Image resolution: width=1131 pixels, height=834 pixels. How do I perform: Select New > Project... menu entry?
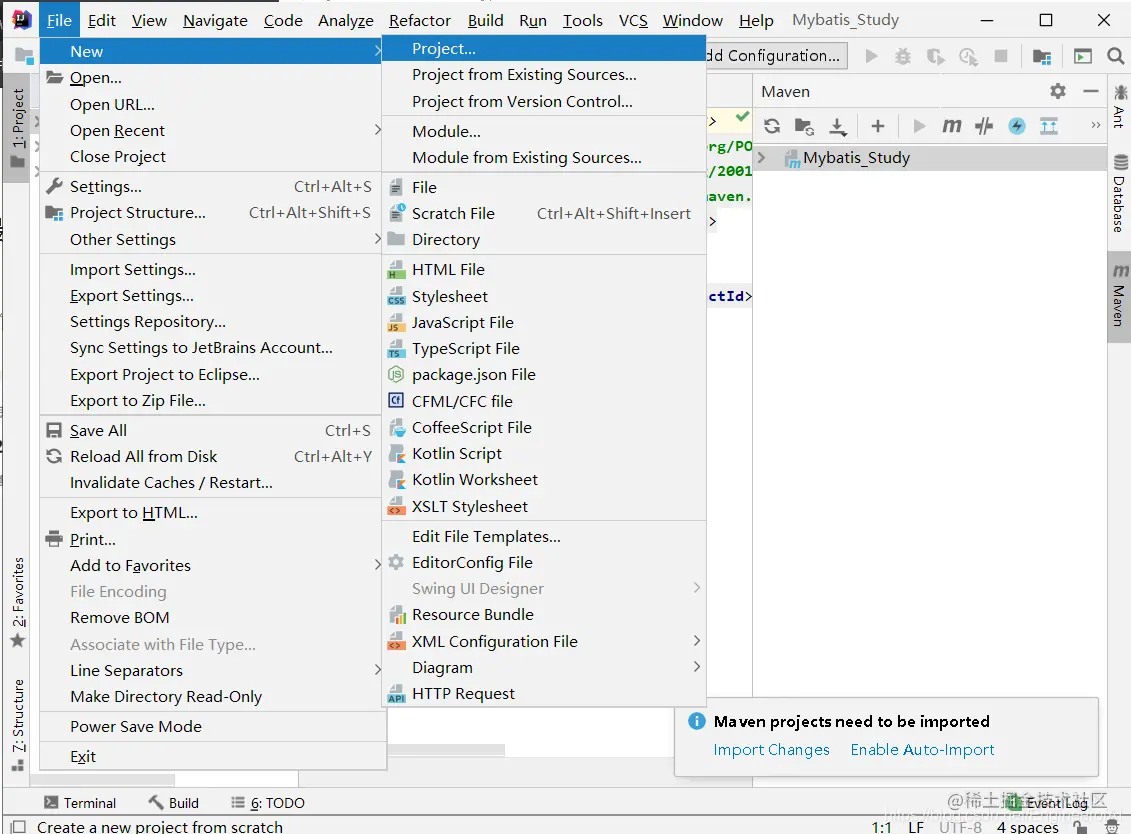click(x=544, y=48)
